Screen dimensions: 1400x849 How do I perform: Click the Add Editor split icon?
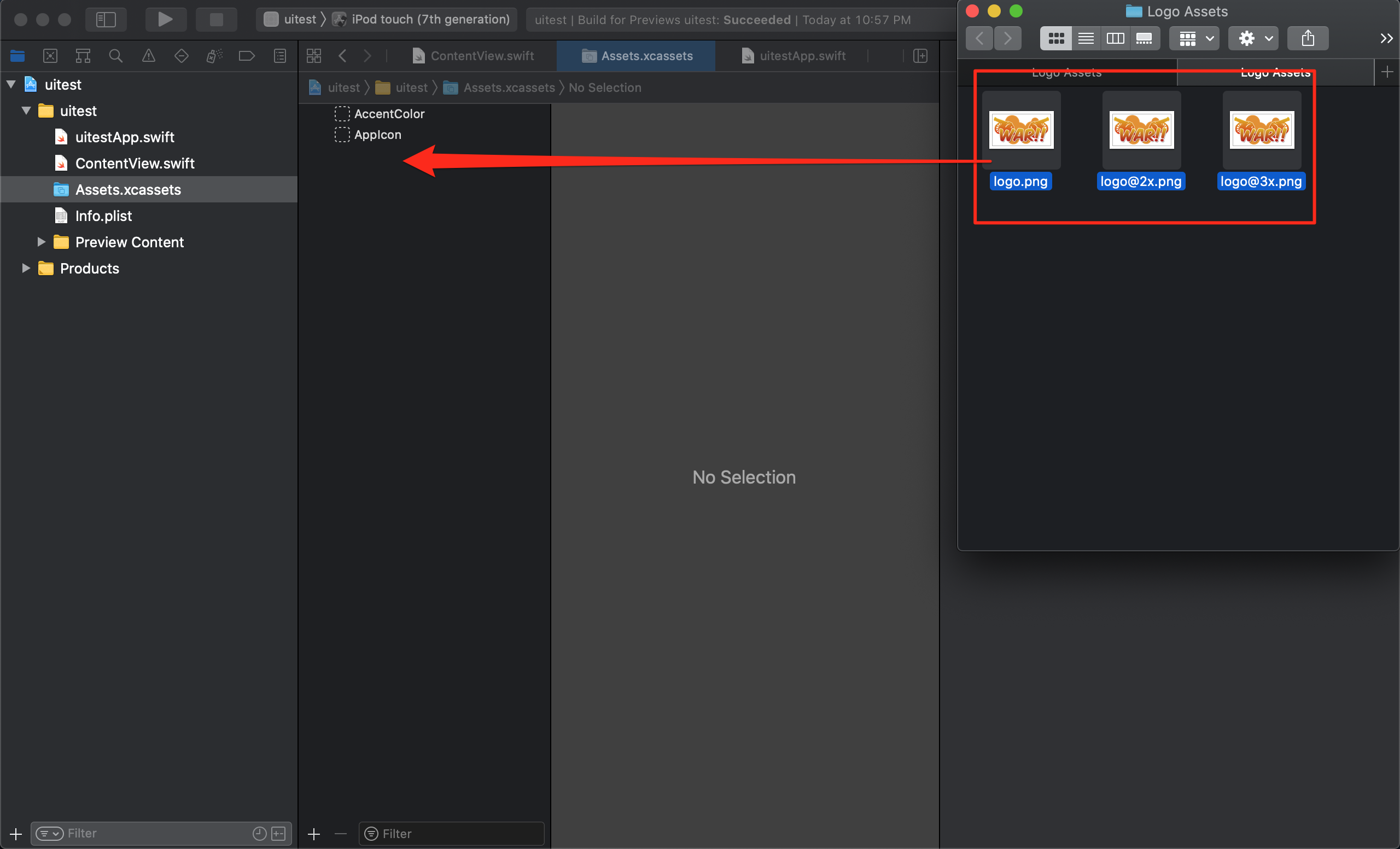pyautogui.click(x=920, y=56)
